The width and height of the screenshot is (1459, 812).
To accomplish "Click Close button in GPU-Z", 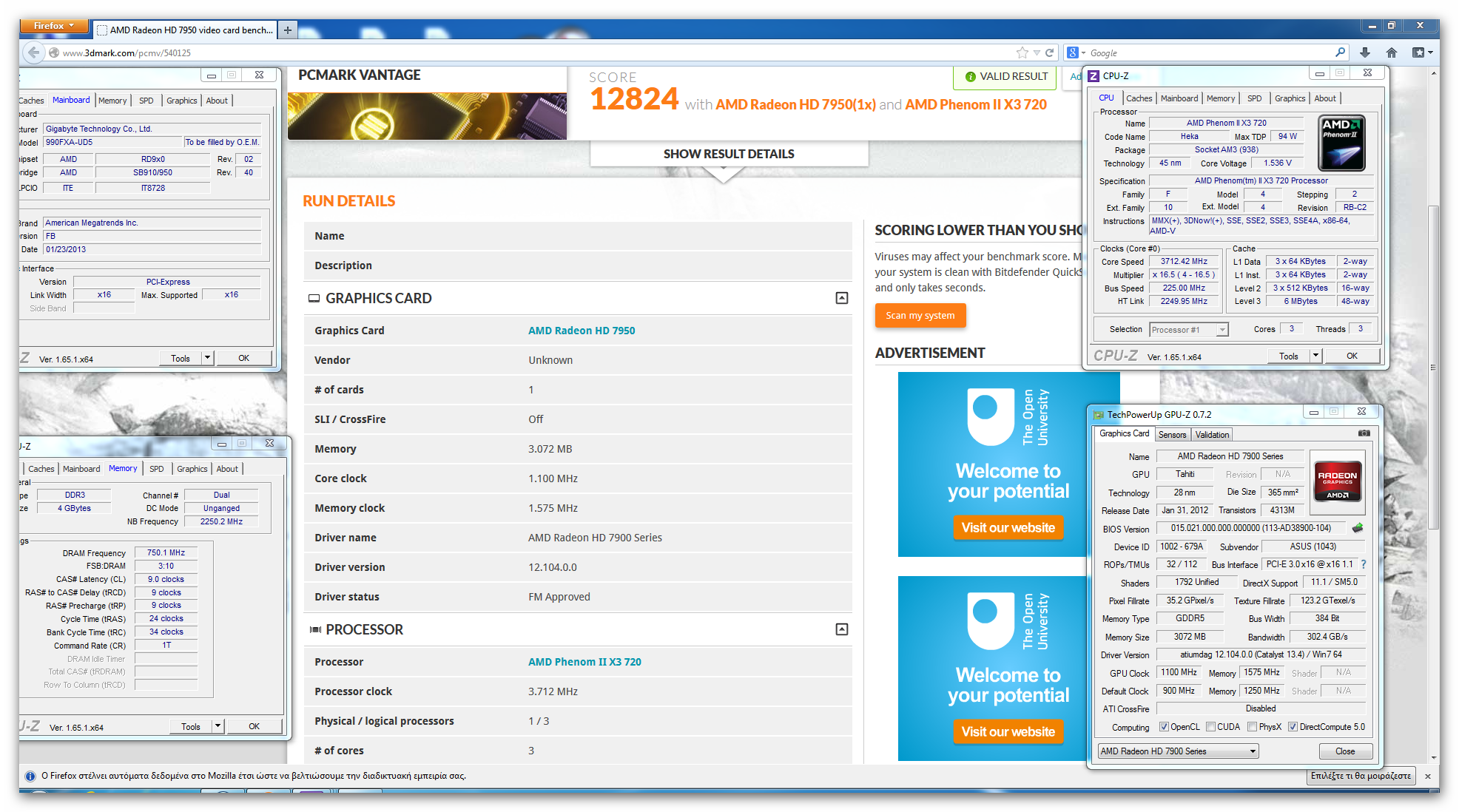I will [1345, 751].
